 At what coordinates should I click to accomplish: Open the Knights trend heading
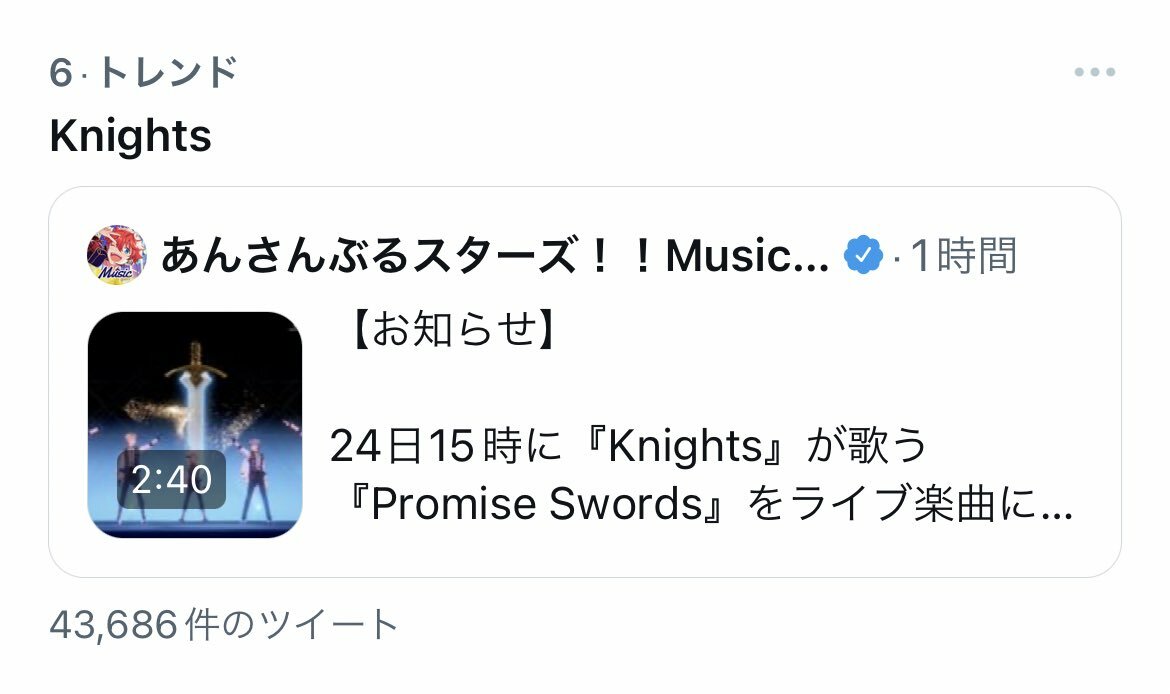click(131, 136)
